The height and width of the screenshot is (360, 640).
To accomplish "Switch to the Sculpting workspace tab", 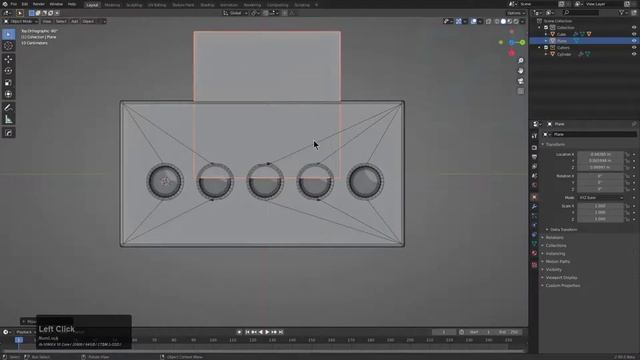I will coord(134,5).
